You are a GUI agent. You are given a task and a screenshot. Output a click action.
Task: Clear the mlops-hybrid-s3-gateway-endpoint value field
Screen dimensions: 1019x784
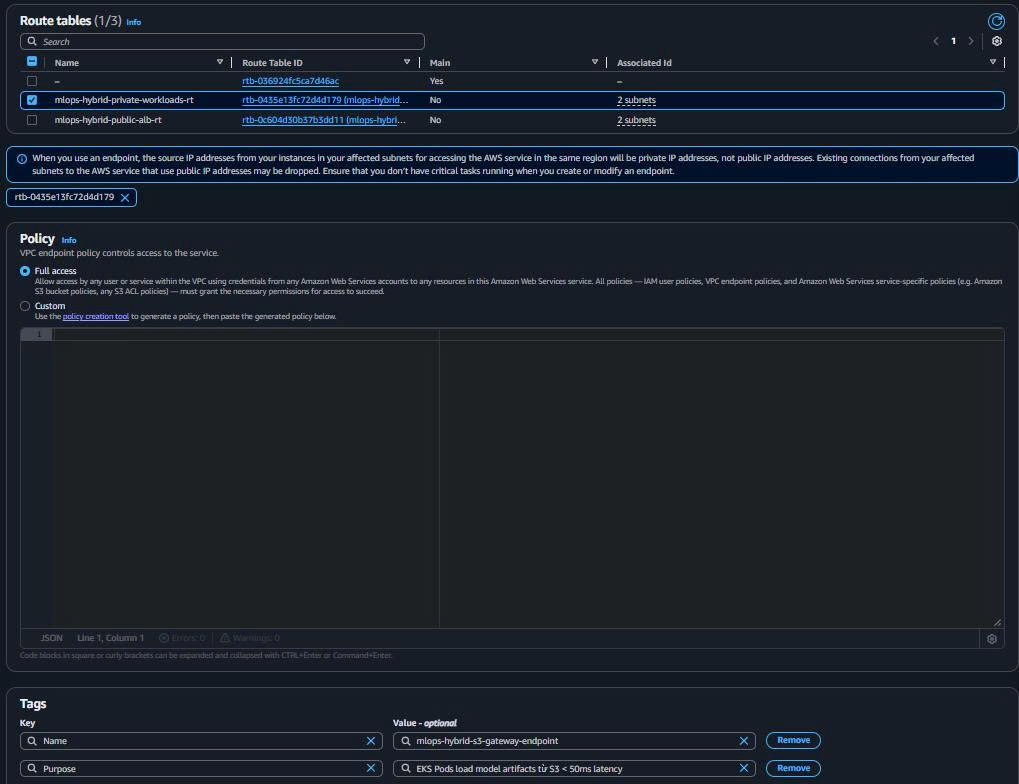tap(743, 740)
